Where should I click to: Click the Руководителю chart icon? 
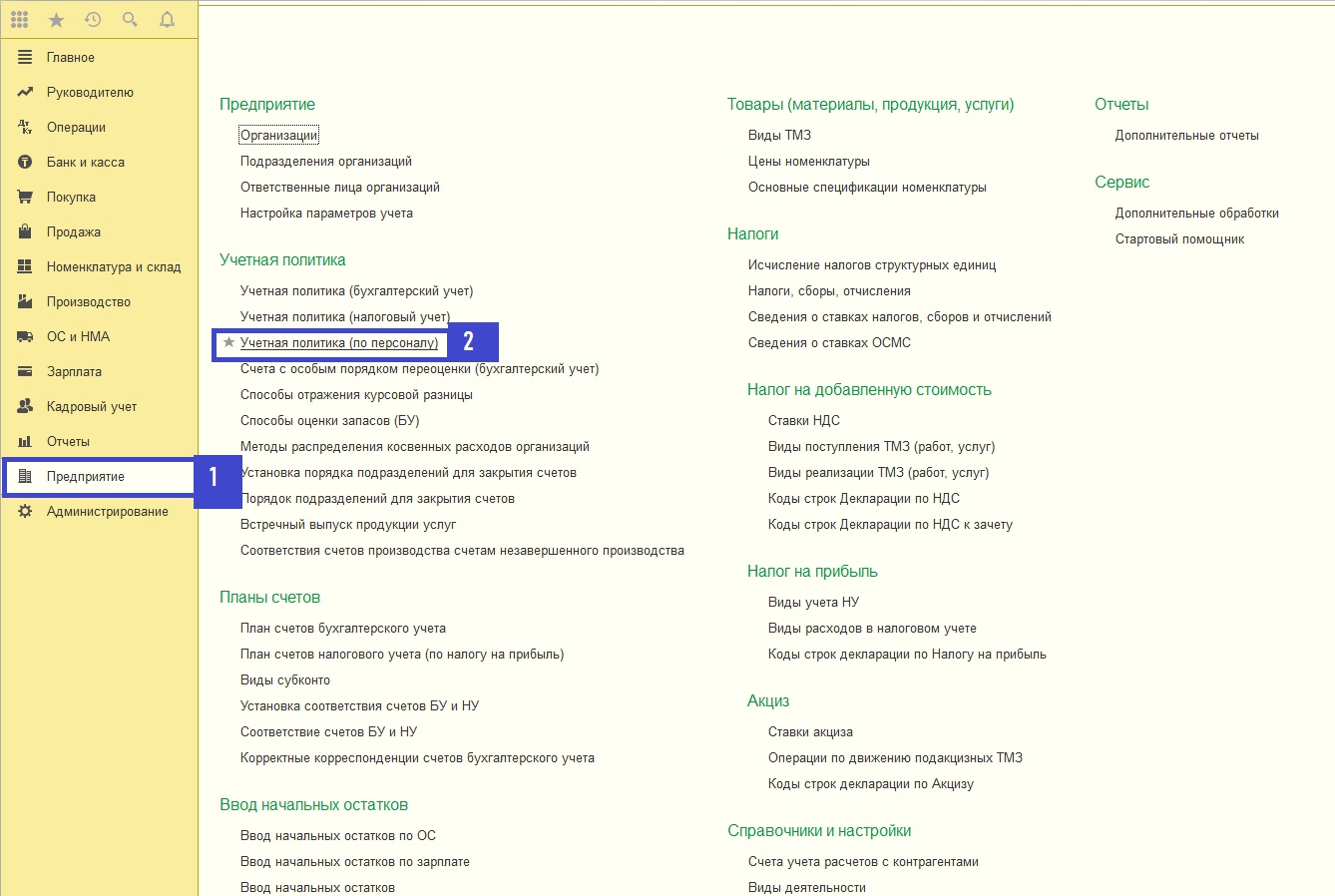click(x=25, y=92)
